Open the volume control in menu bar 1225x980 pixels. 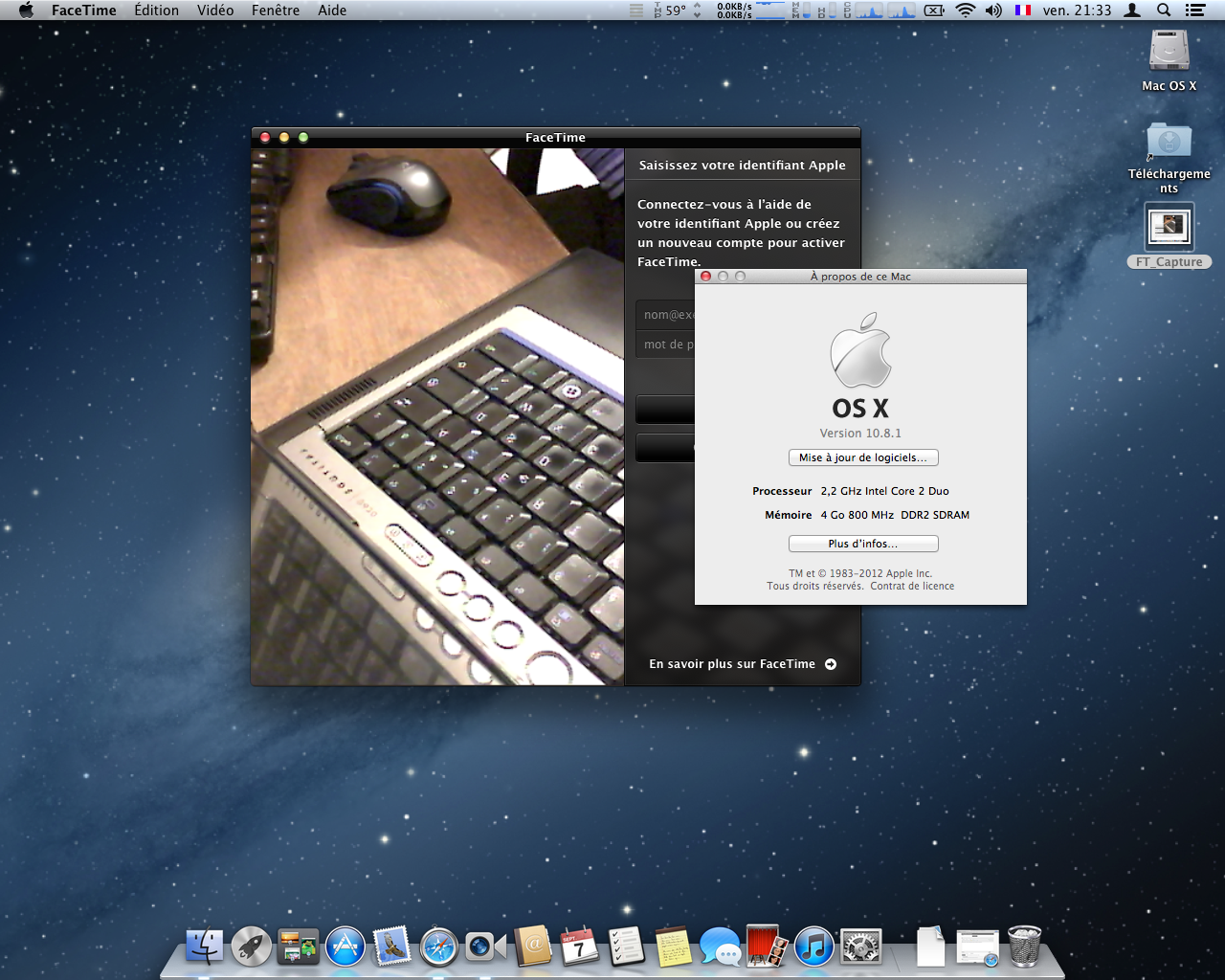(x=993, y=11)
